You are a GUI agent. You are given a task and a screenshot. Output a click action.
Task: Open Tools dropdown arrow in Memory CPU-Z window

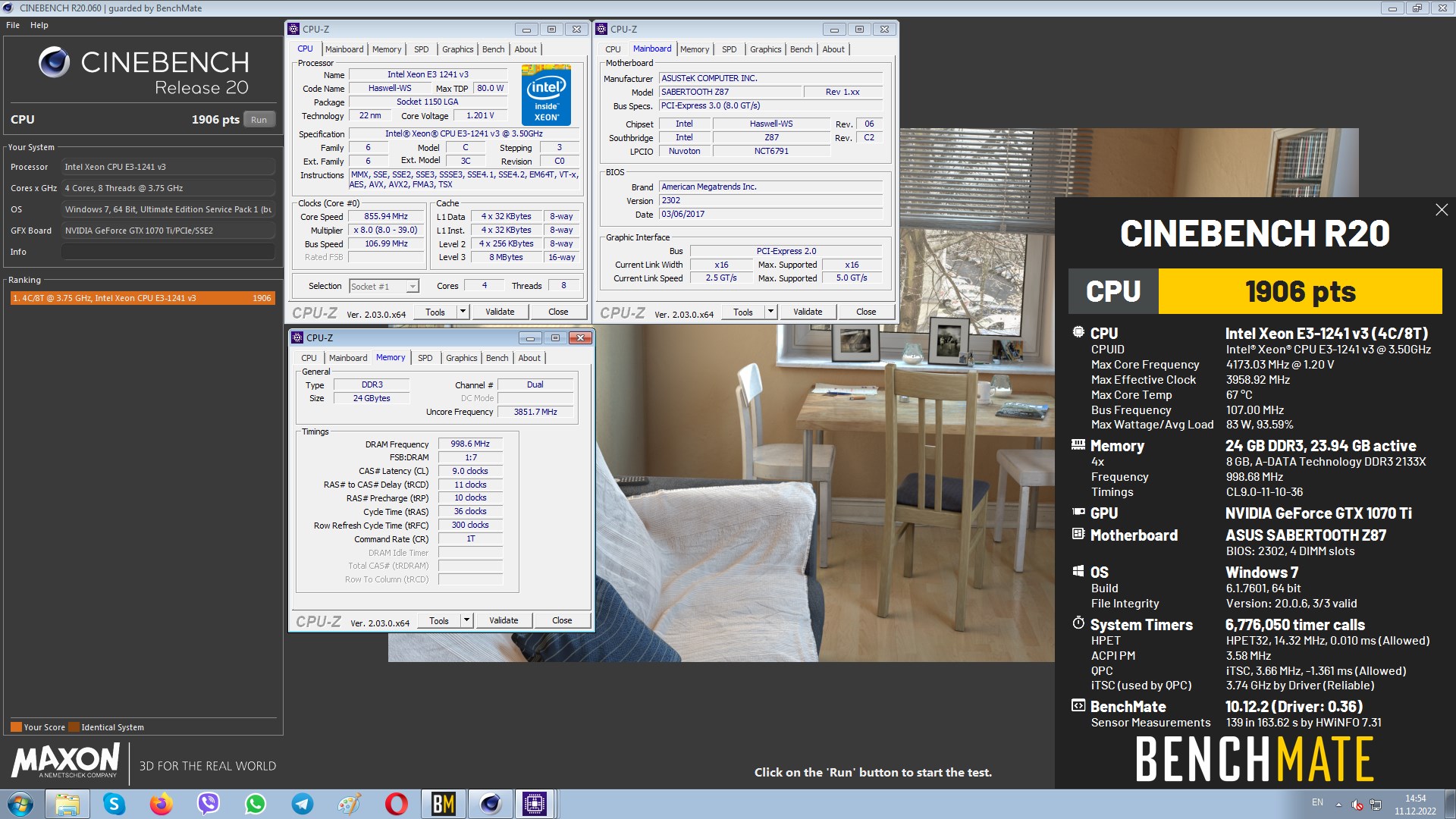pyautogui.click(x=466, y=620)
